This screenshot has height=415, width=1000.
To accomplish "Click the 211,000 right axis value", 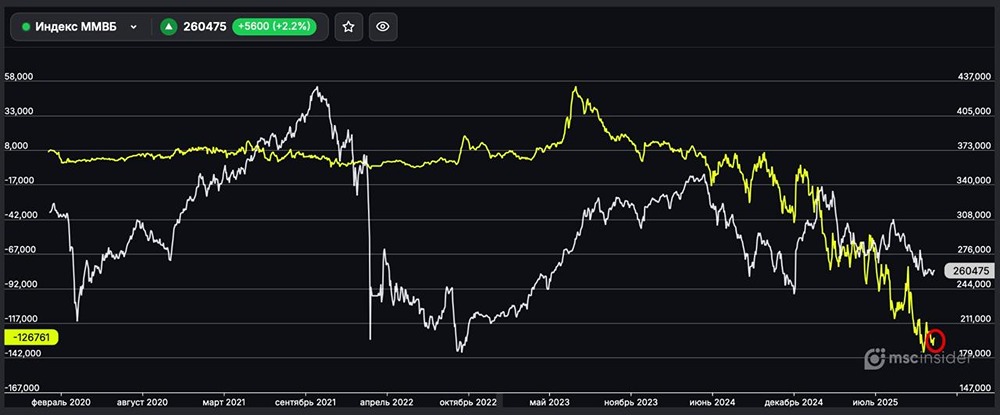I will [x=976, y=319].
